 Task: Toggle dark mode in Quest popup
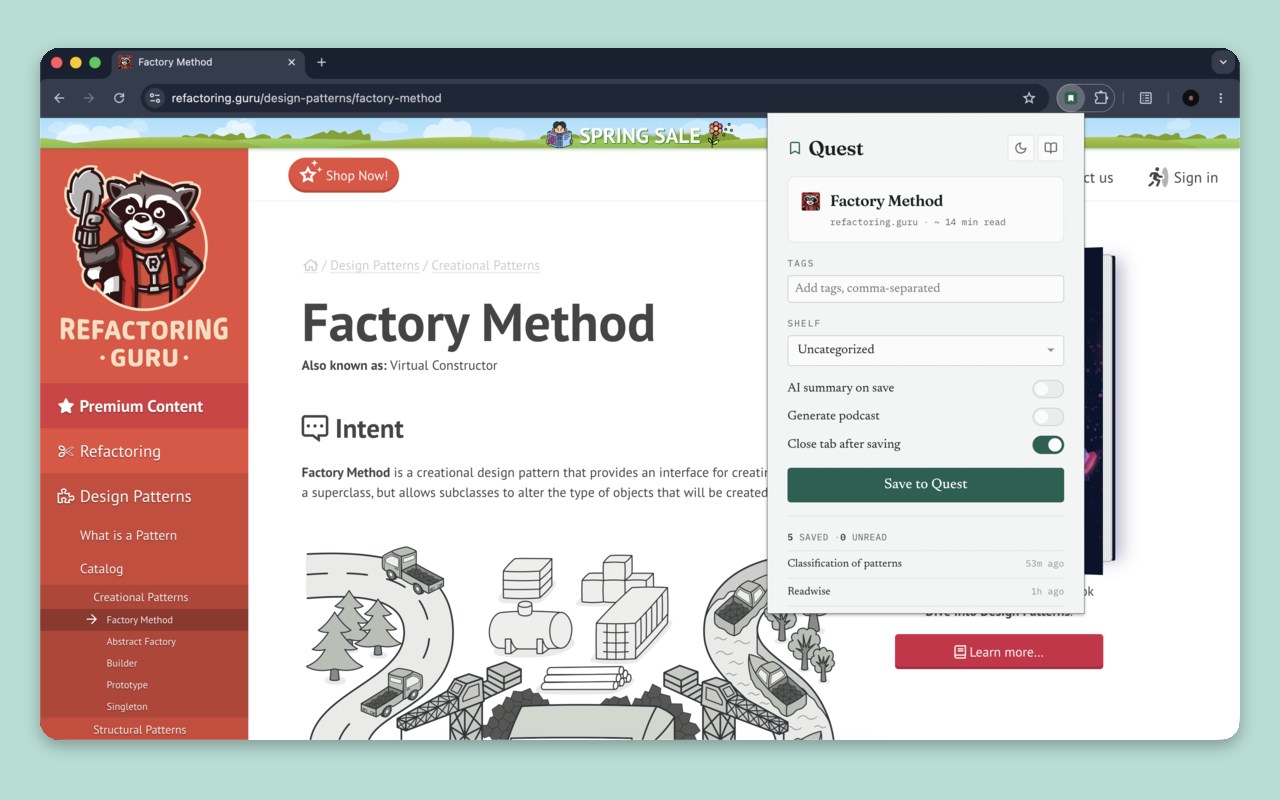tap(1021, 148)
